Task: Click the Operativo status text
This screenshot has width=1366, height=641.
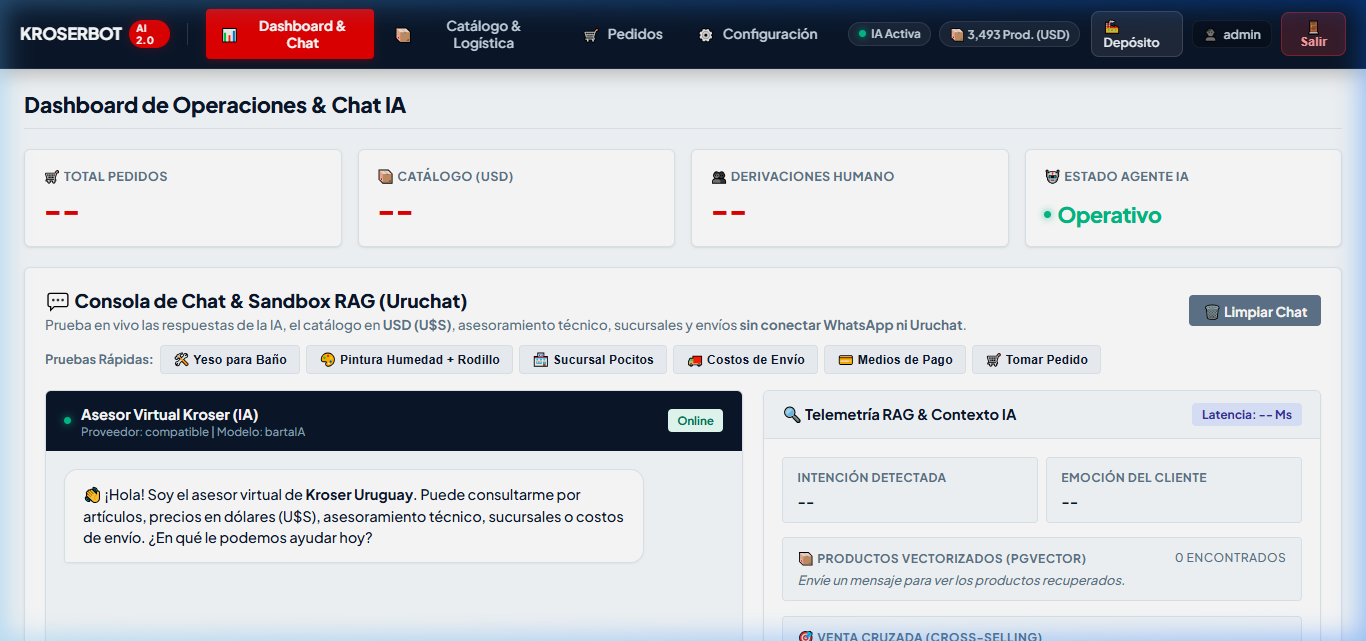Action: 1109,215
